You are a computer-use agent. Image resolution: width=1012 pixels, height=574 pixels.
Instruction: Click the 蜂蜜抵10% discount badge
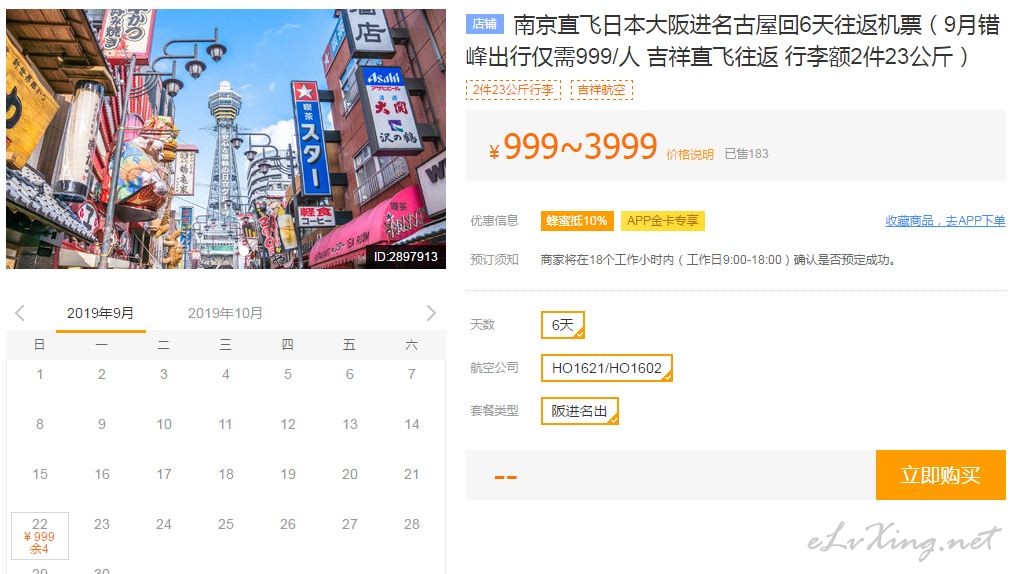[x=576, y=221]
